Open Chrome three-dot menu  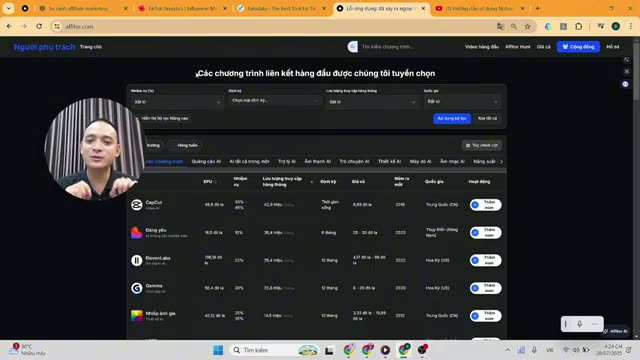(631, 27)
